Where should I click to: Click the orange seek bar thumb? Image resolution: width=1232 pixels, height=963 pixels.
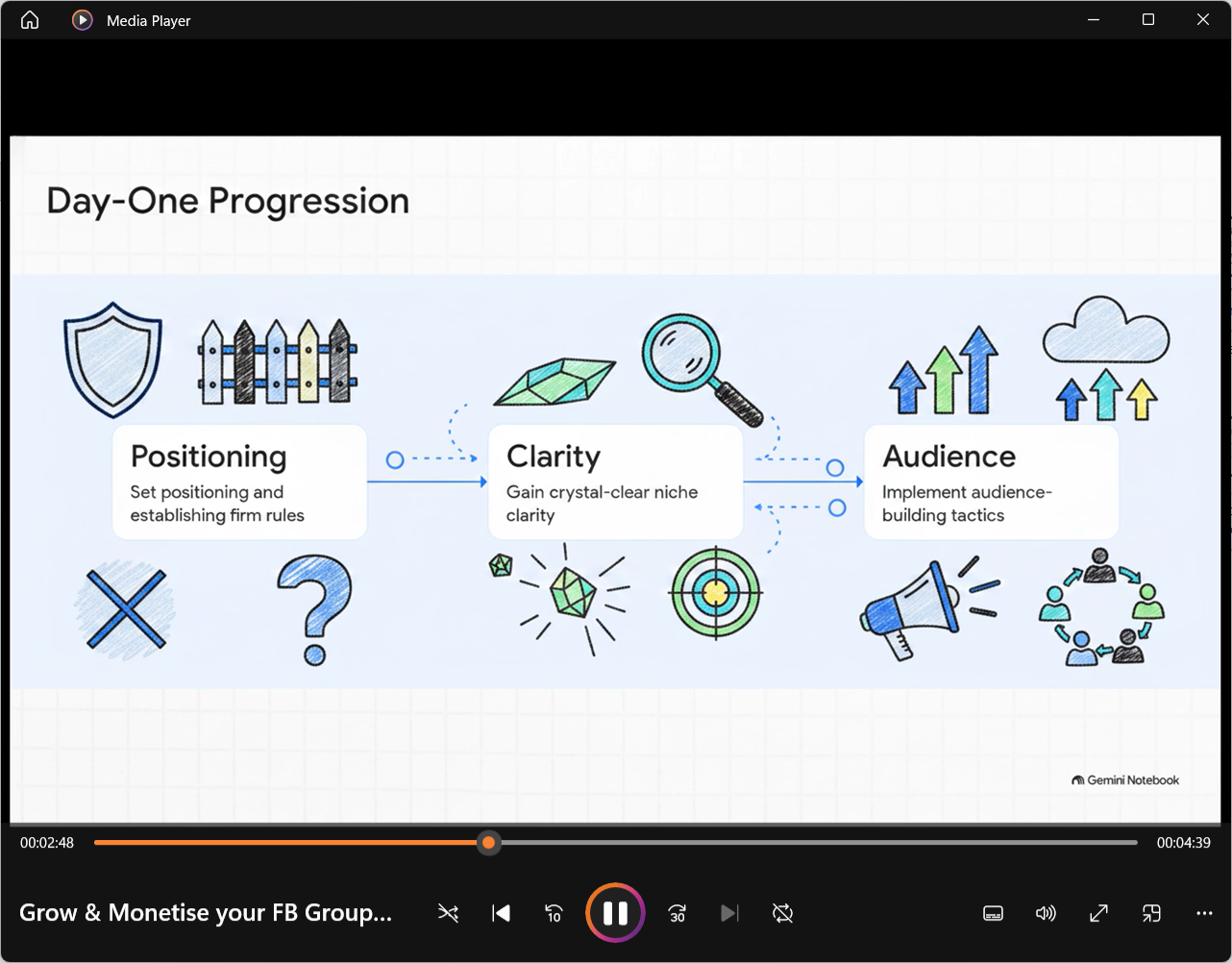point(489,843)
